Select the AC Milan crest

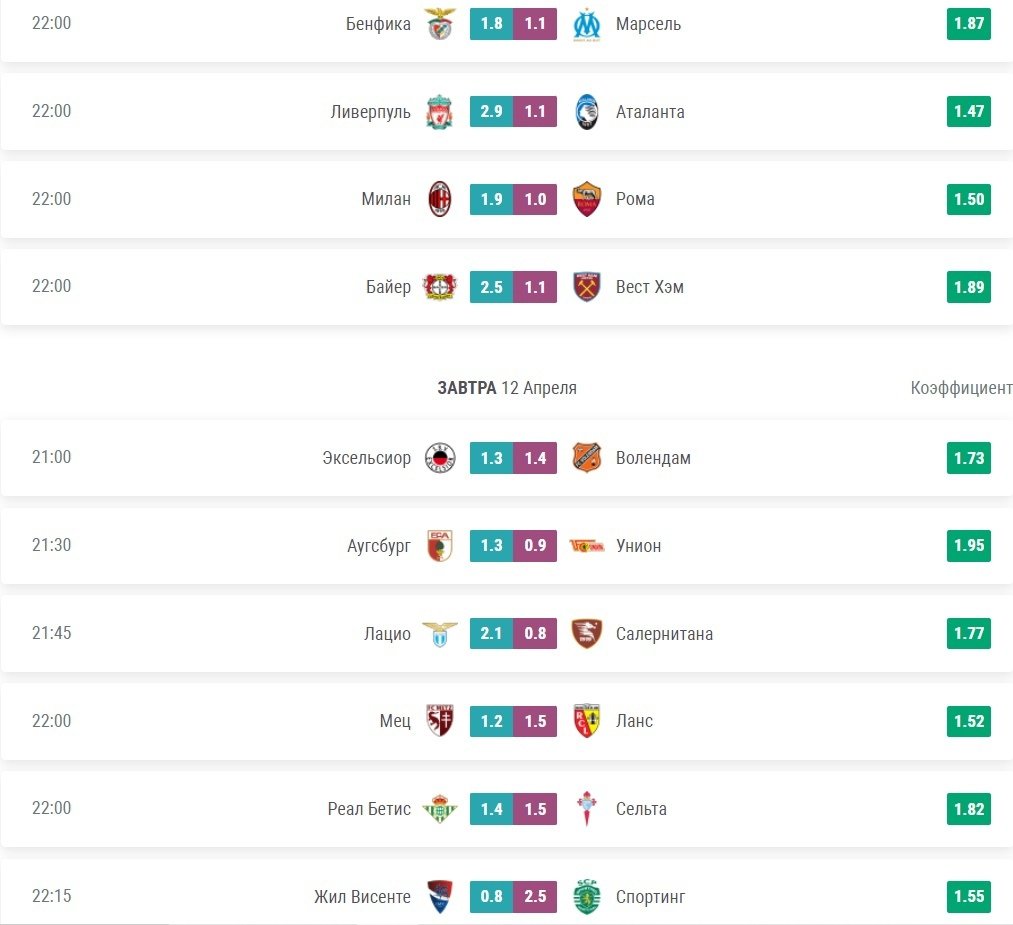(439, 199)
